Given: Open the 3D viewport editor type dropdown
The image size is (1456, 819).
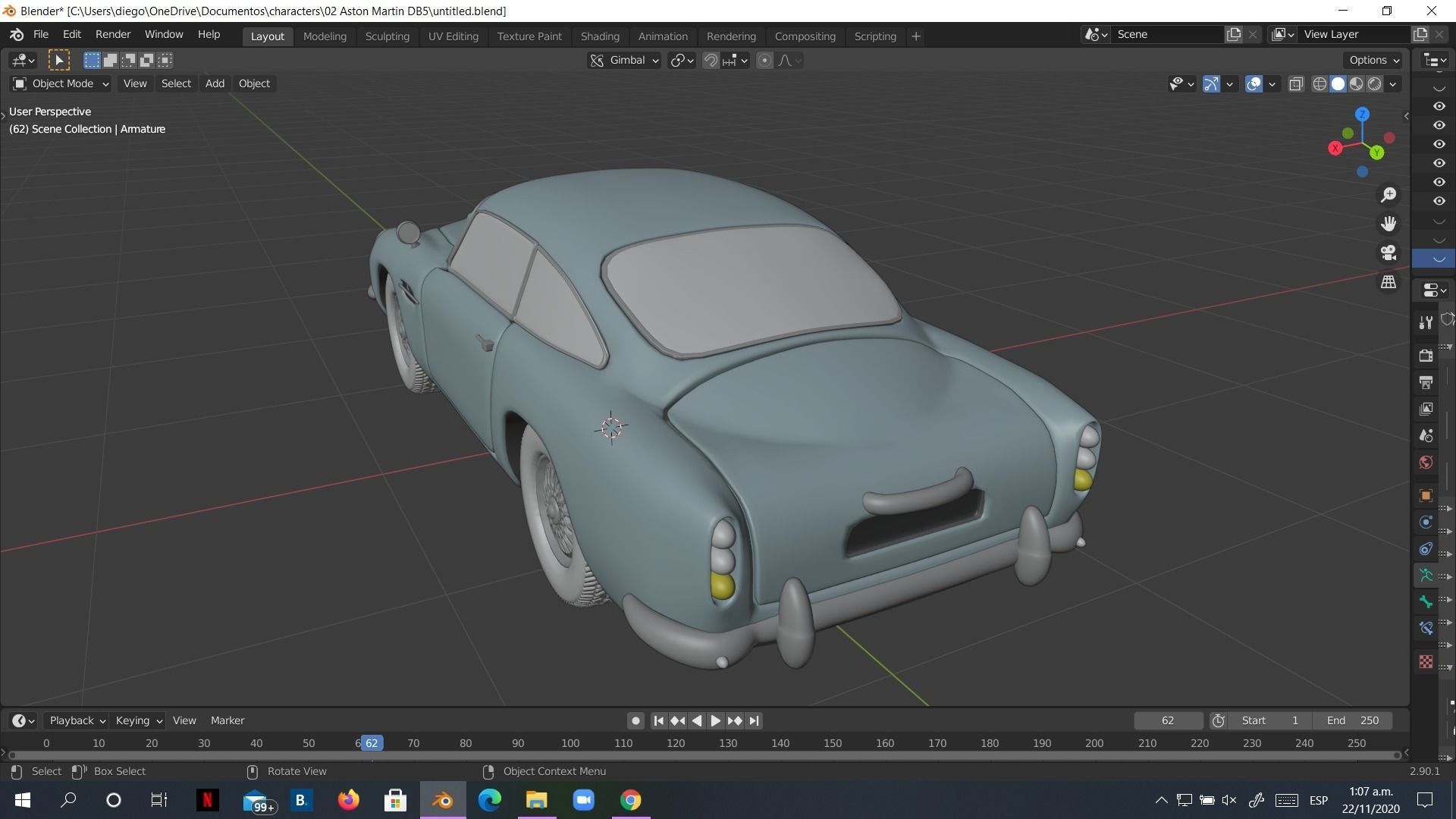Looking at the screenshot, I should pyautogui.click(x=23, y=60).
